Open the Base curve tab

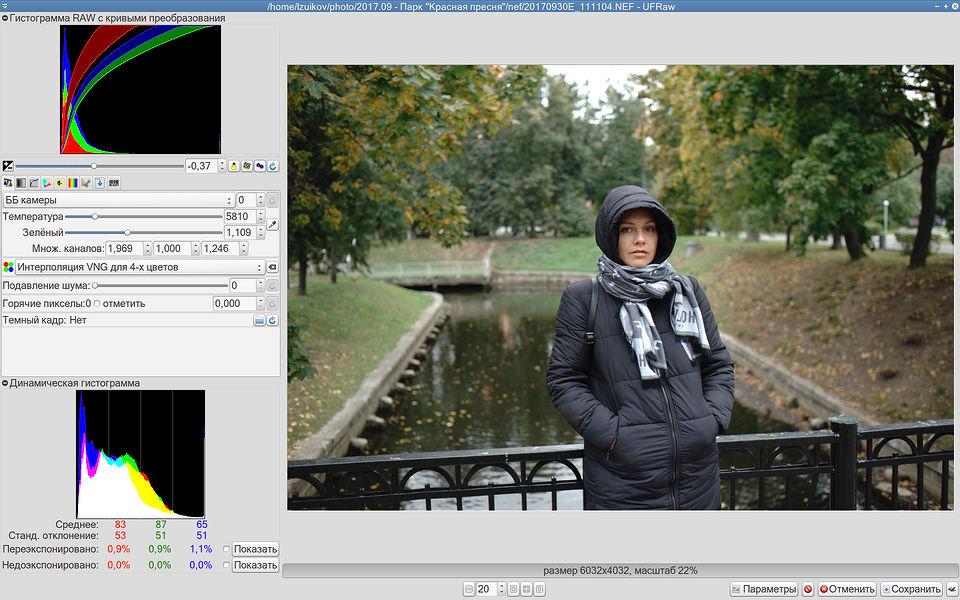tap(34, 182)
